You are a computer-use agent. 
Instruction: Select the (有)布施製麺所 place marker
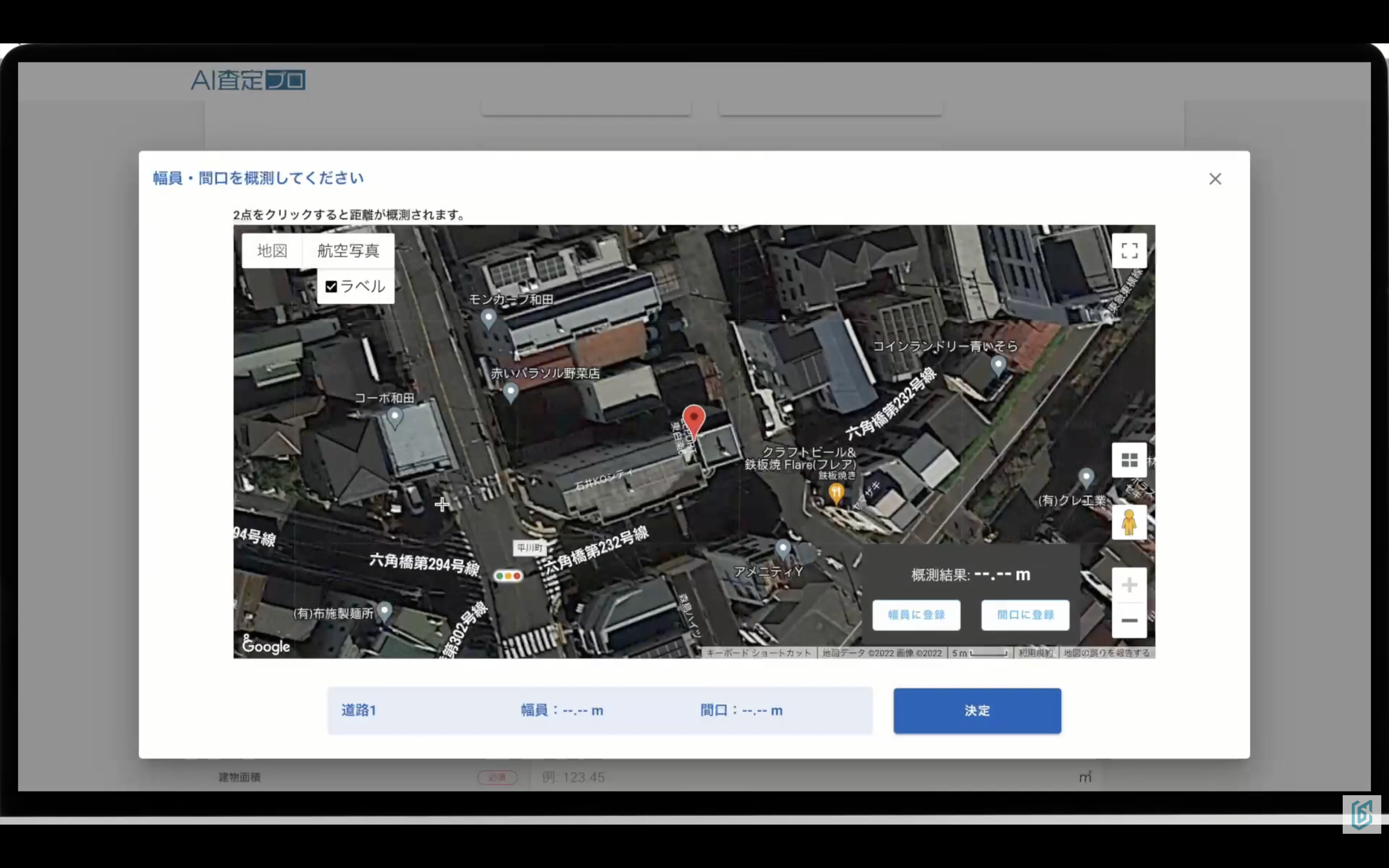(x=384, y=612)
